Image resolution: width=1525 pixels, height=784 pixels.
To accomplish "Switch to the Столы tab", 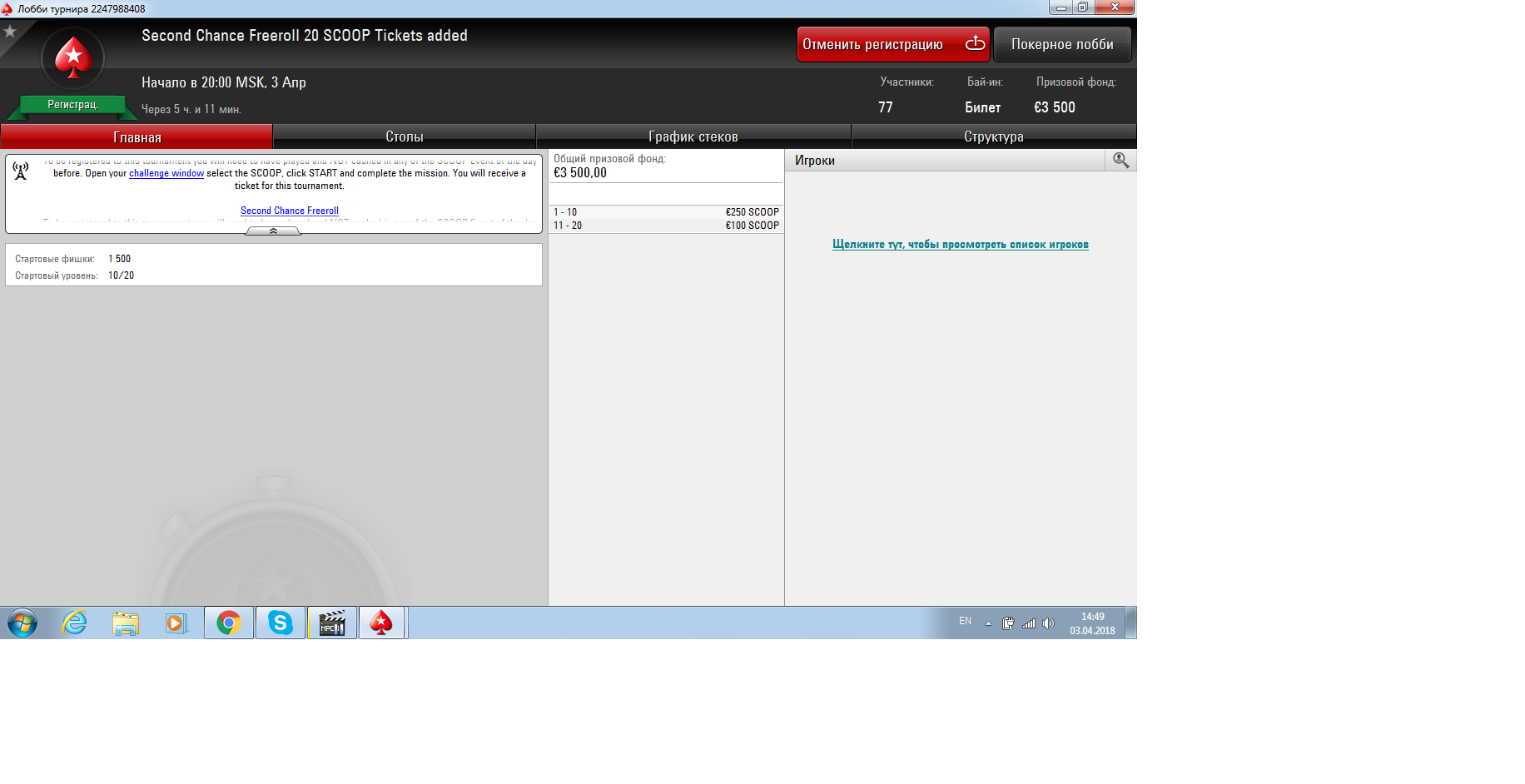I will [x=405, y=136].
